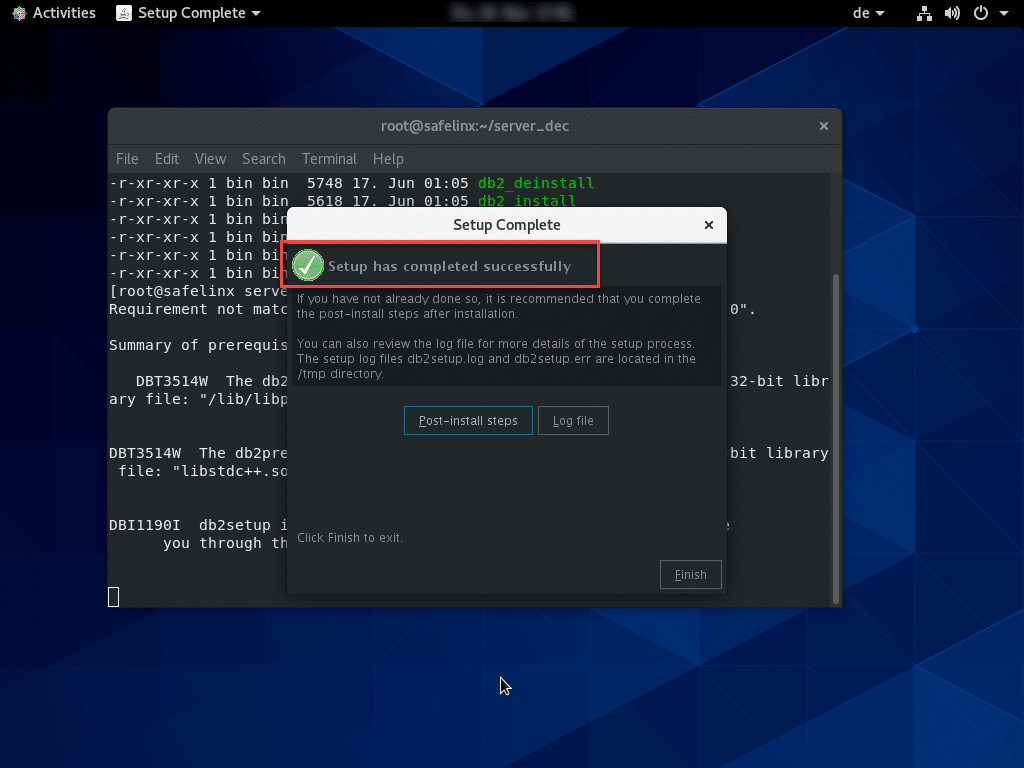1024x768 pixels.
Task: Open the Log file button
Action: pyautogui.click(x=573, y=421)
